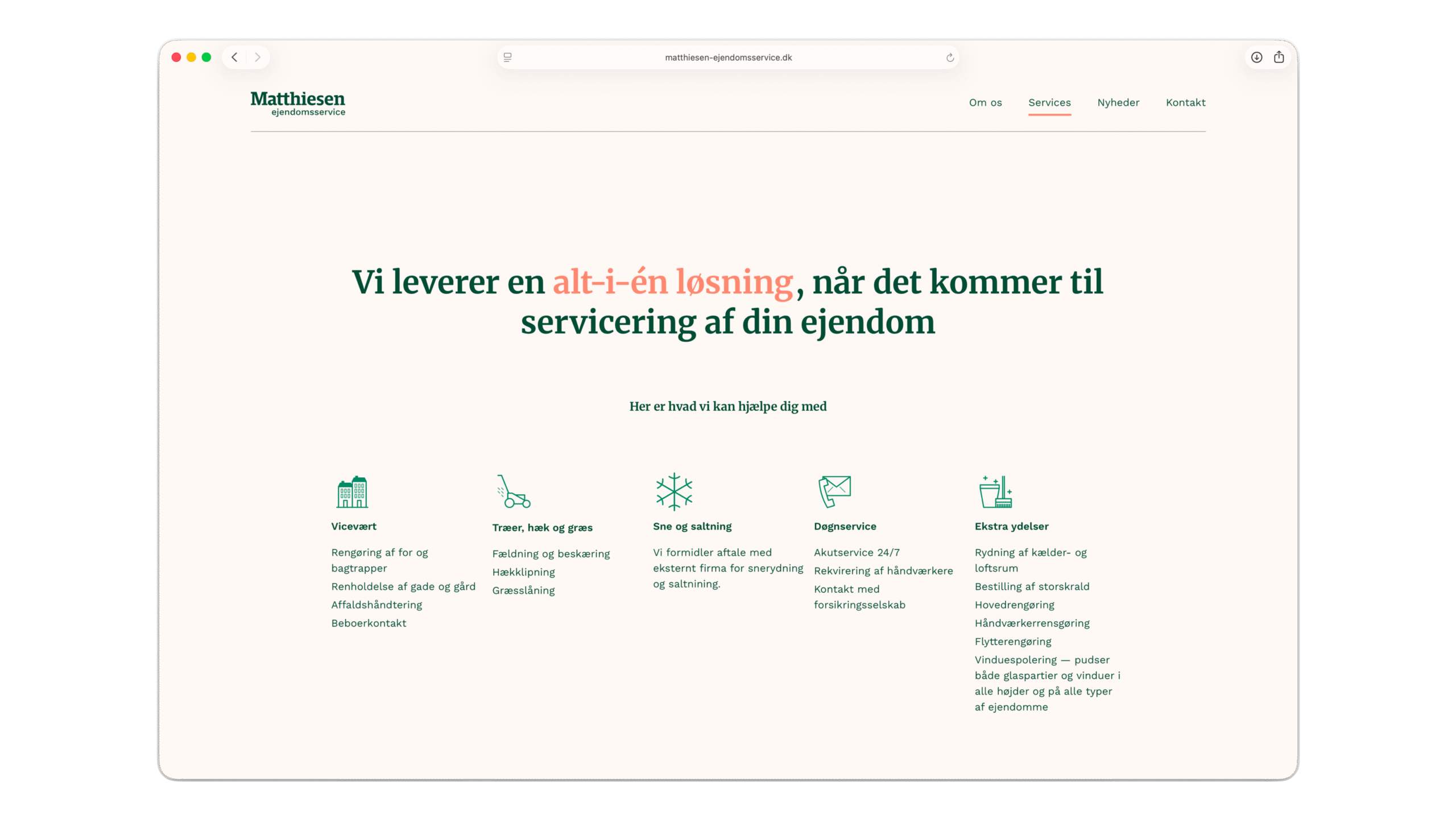Go forward with the browser forward arrow

[258, 57]
